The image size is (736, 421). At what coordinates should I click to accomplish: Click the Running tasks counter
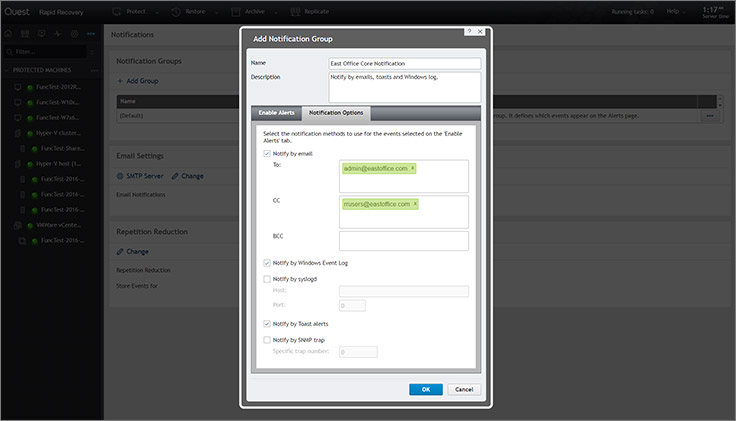click(x=632, y=12)
